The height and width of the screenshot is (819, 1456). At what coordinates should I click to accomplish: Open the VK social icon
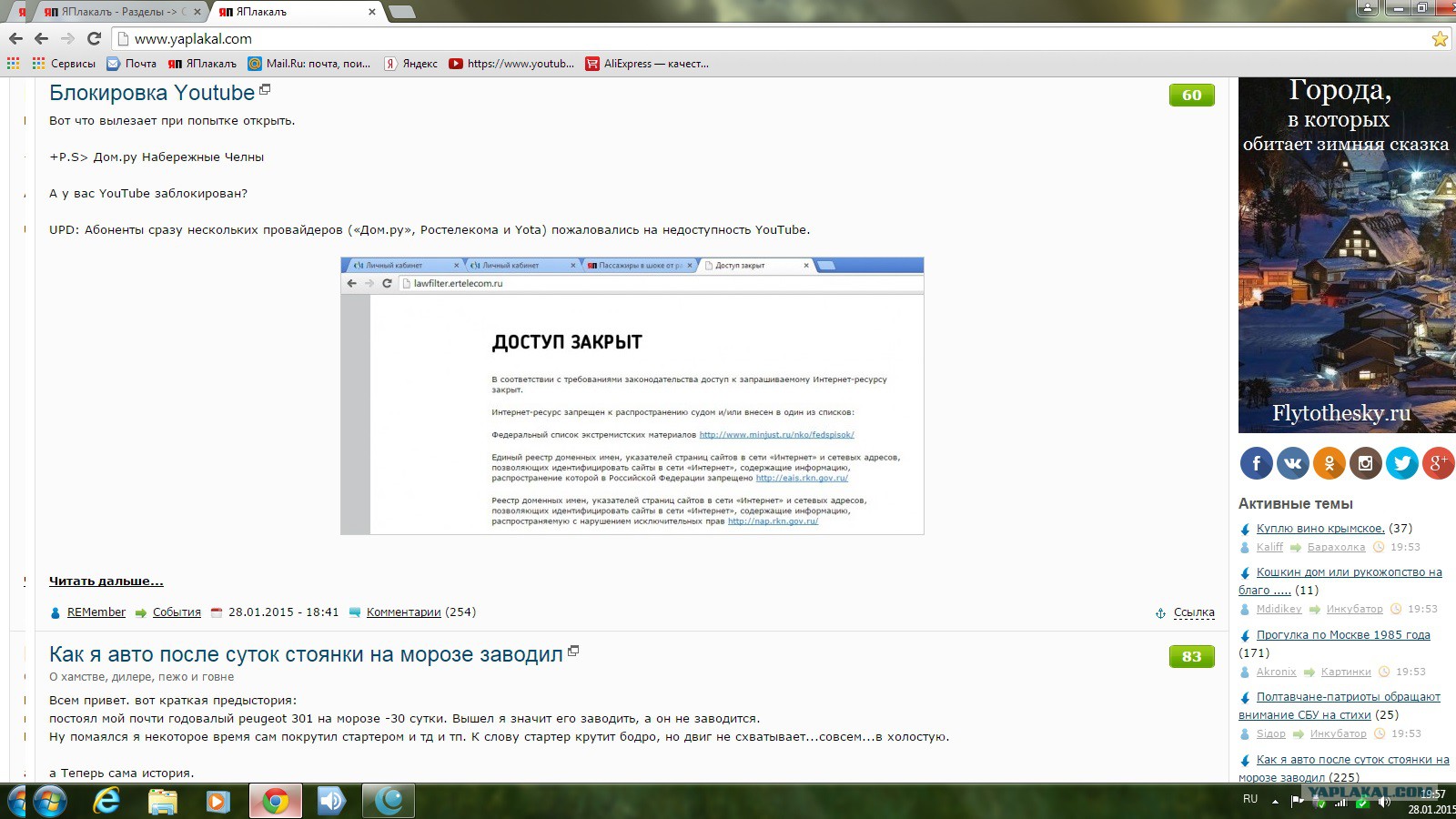tap(1293, 464)
